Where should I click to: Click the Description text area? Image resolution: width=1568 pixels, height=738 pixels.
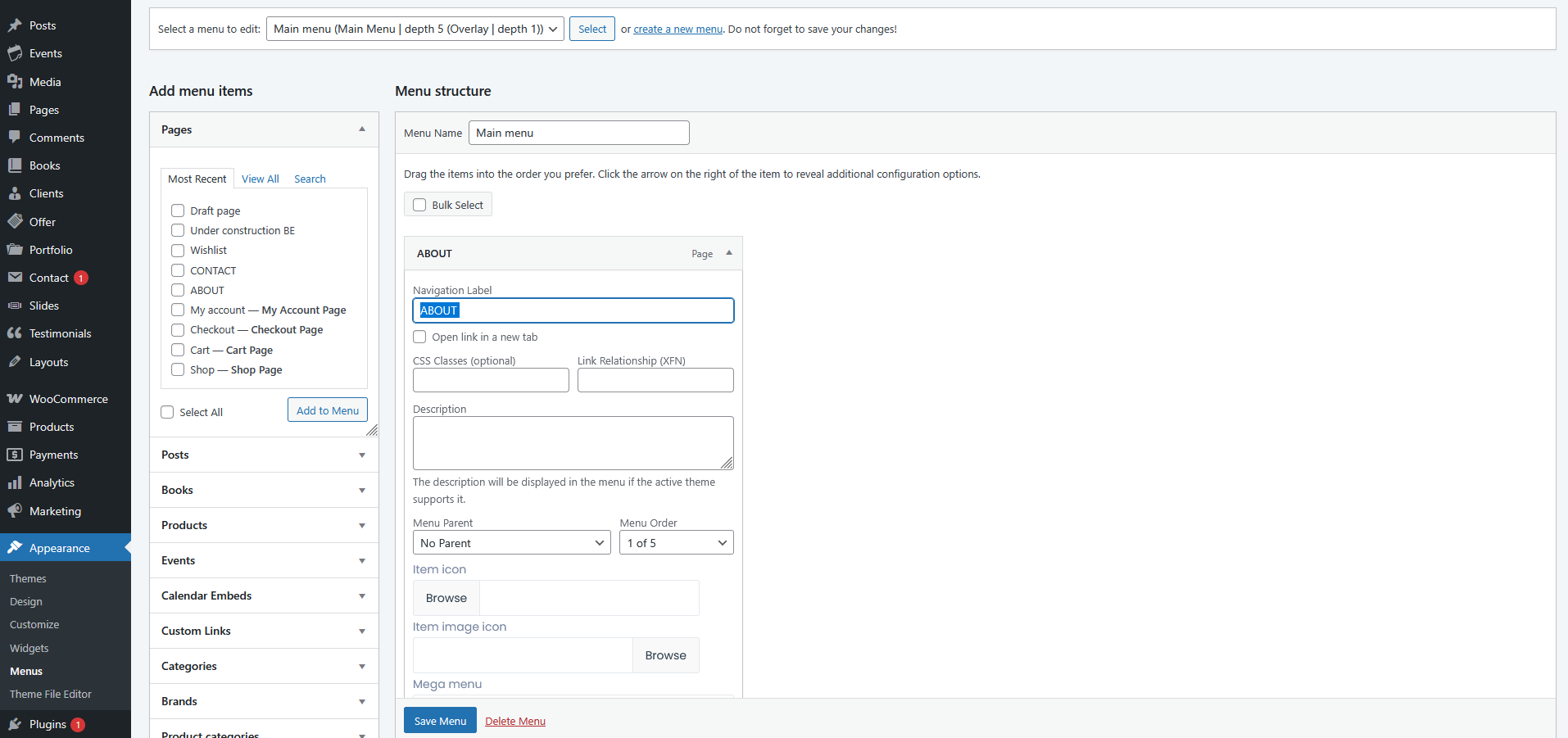tap(573, 442)
